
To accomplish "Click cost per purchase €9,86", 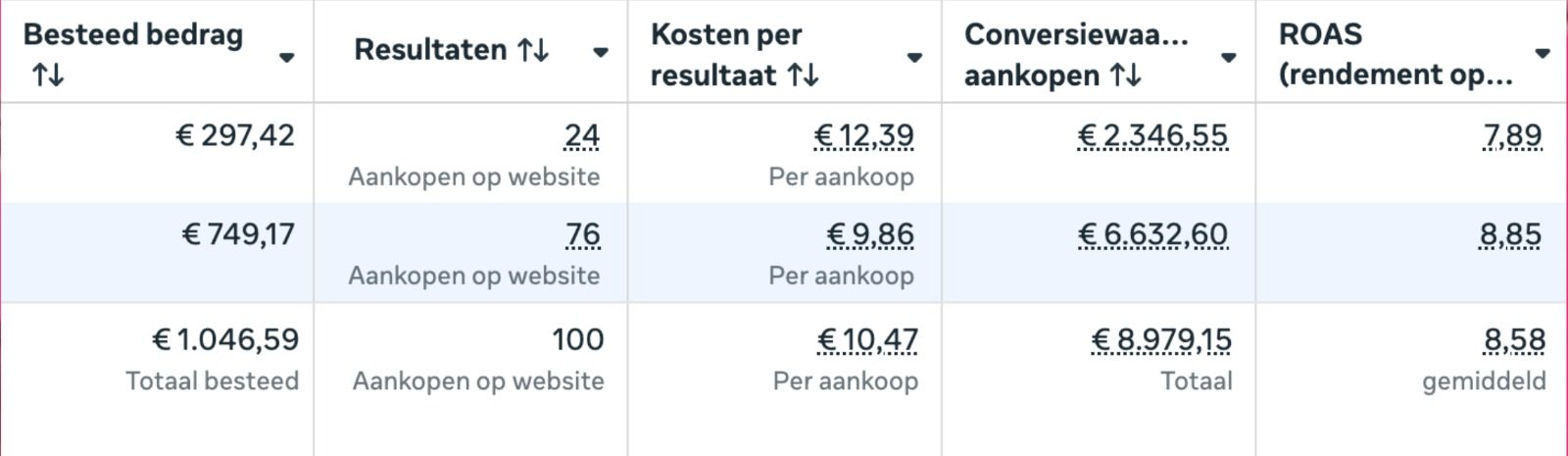I will tap(870, 234).
